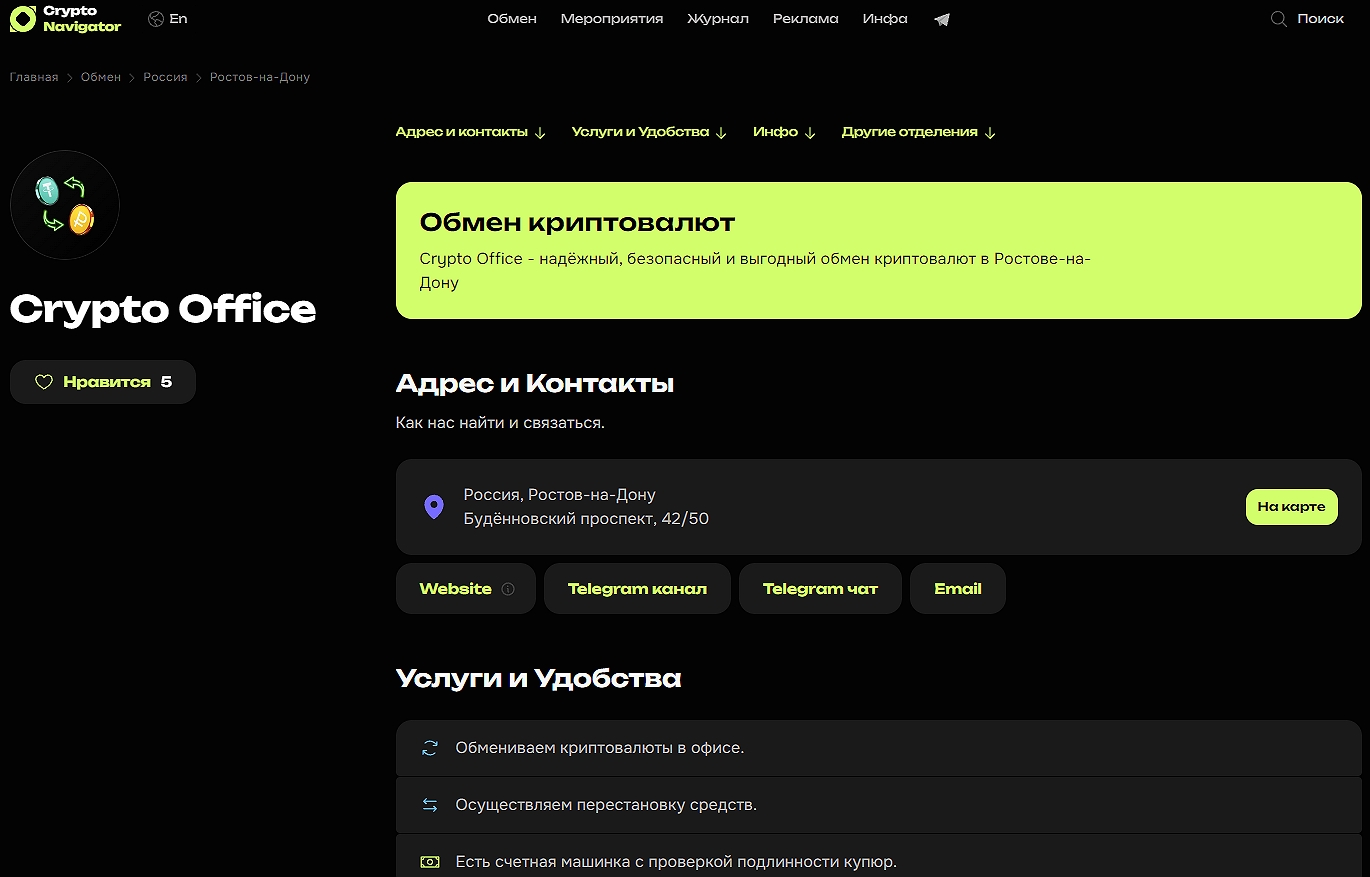This screenshot has height=877, width=1370.
Task: Open the Мероприятия menu item
Action: [612, 19]
